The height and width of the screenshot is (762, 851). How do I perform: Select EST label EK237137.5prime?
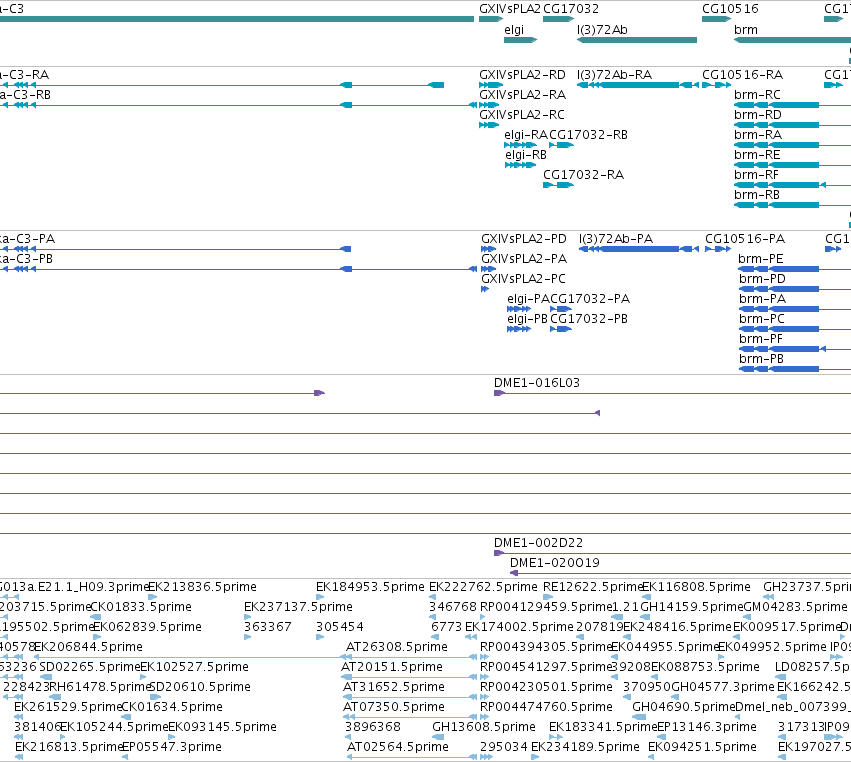[x=298, y=607]
